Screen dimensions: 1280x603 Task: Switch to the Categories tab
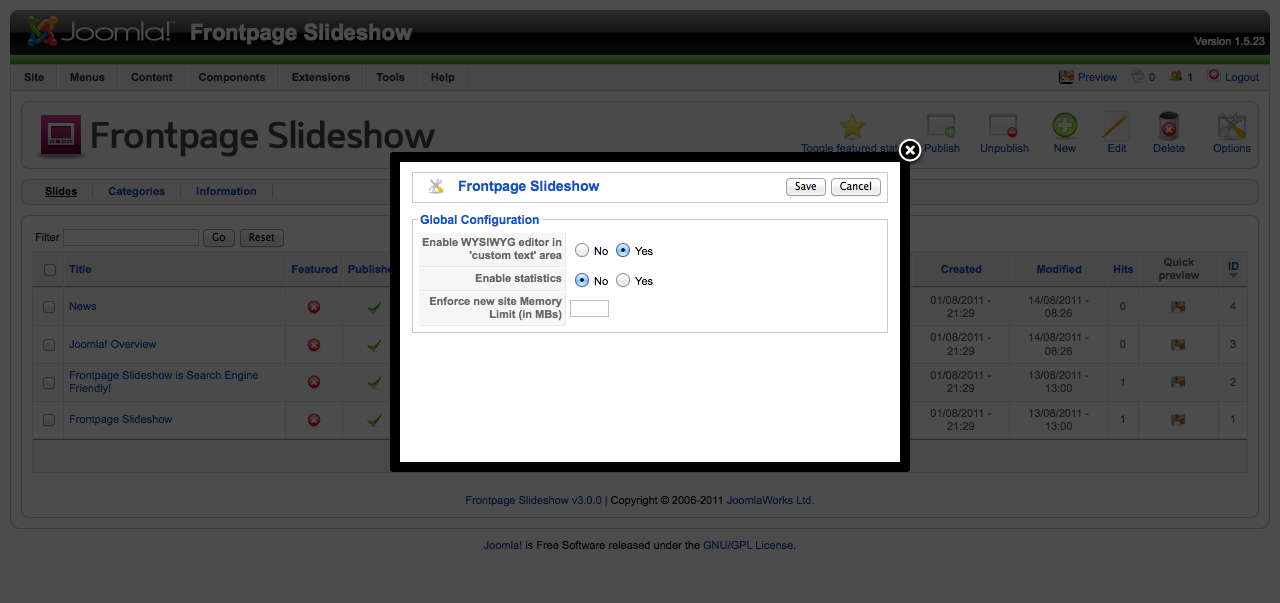136,191
